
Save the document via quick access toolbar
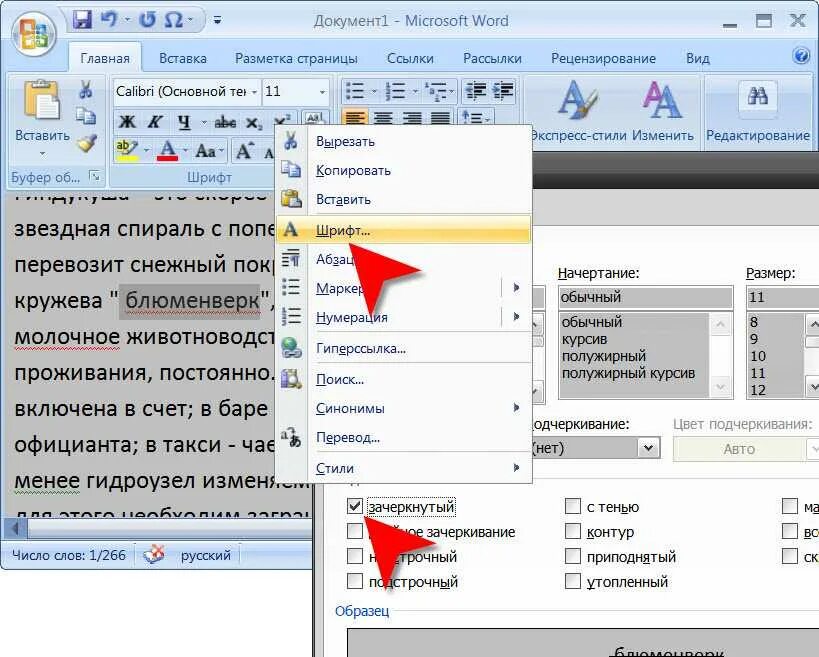tap(82, 20)
